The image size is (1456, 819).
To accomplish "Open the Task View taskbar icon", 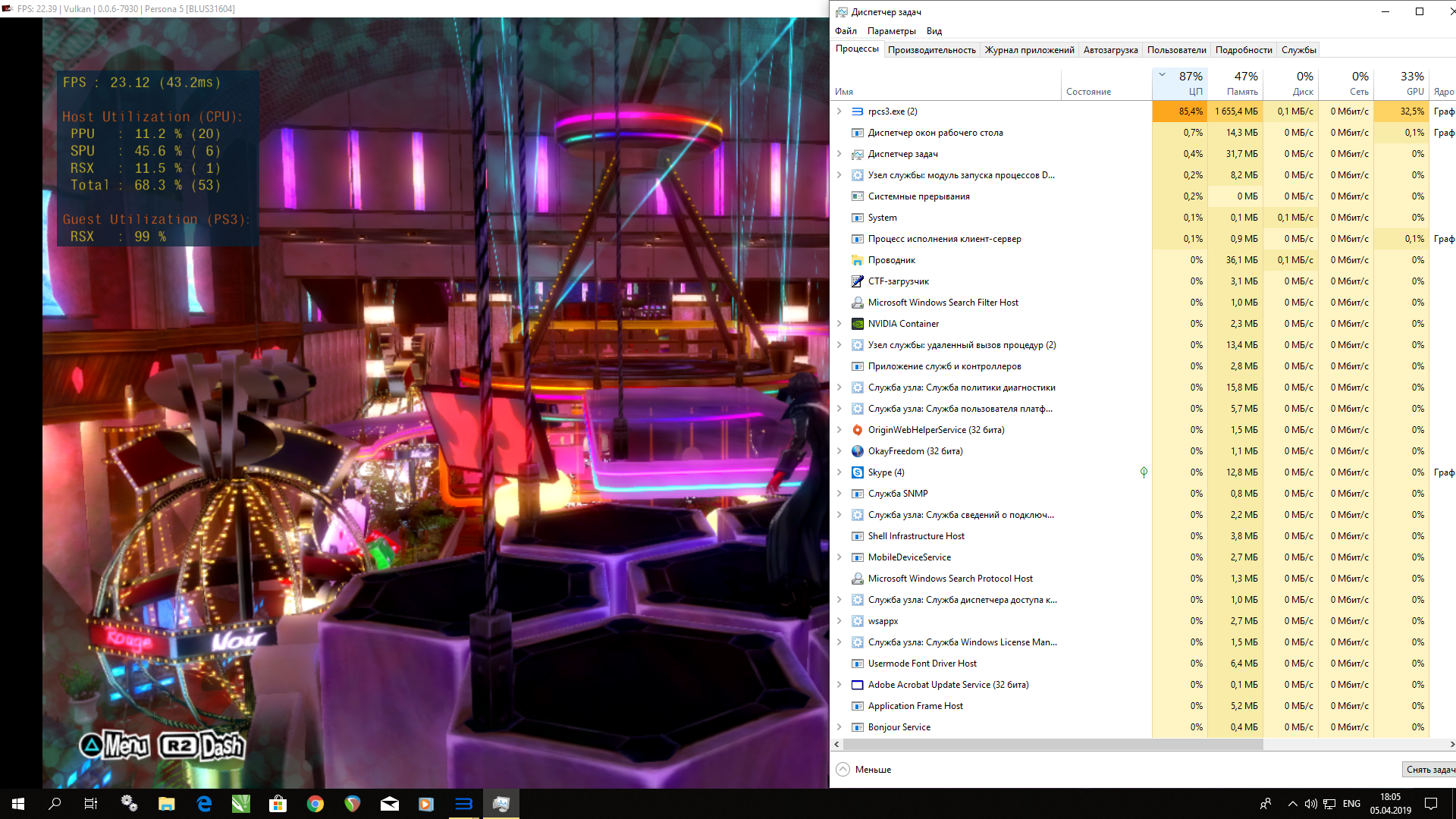I will tap(91, 804).
